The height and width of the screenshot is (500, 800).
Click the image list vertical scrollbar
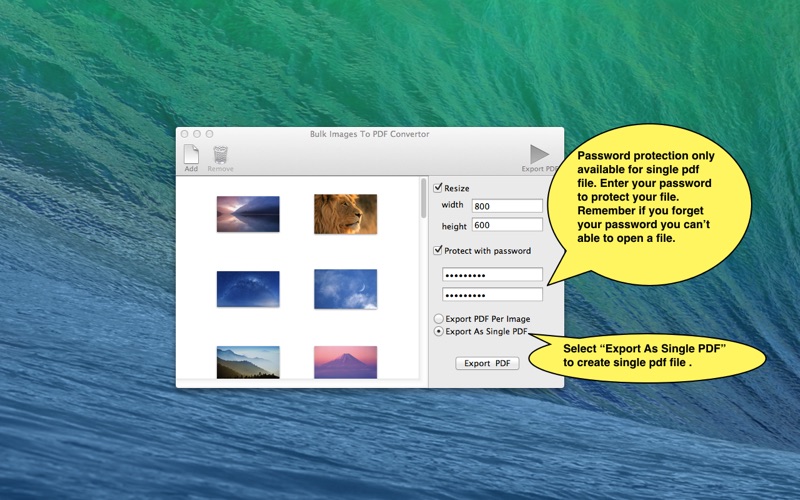[423, 198]
